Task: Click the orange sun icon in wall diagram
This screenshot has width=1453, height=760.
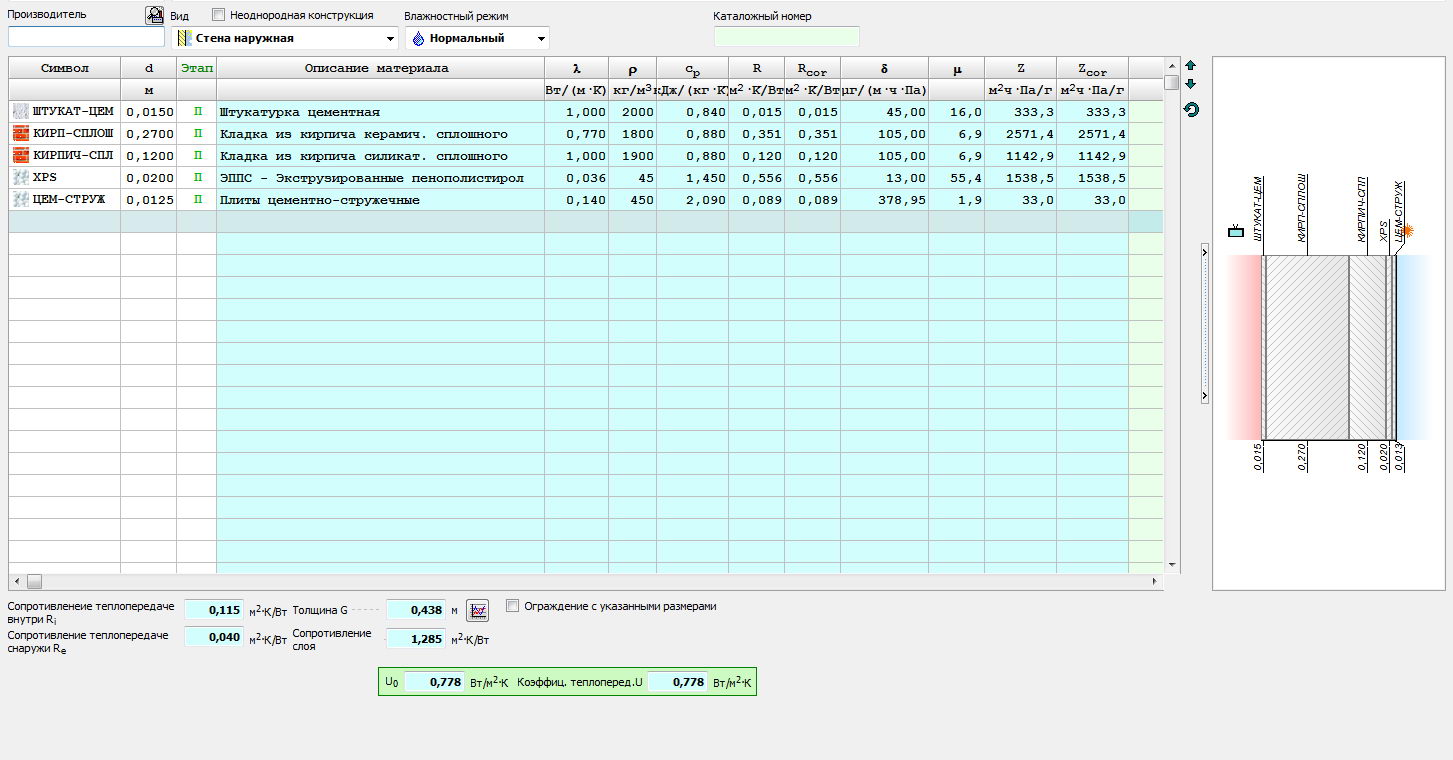Action: pyautogui.click(x=1407, y=231)
